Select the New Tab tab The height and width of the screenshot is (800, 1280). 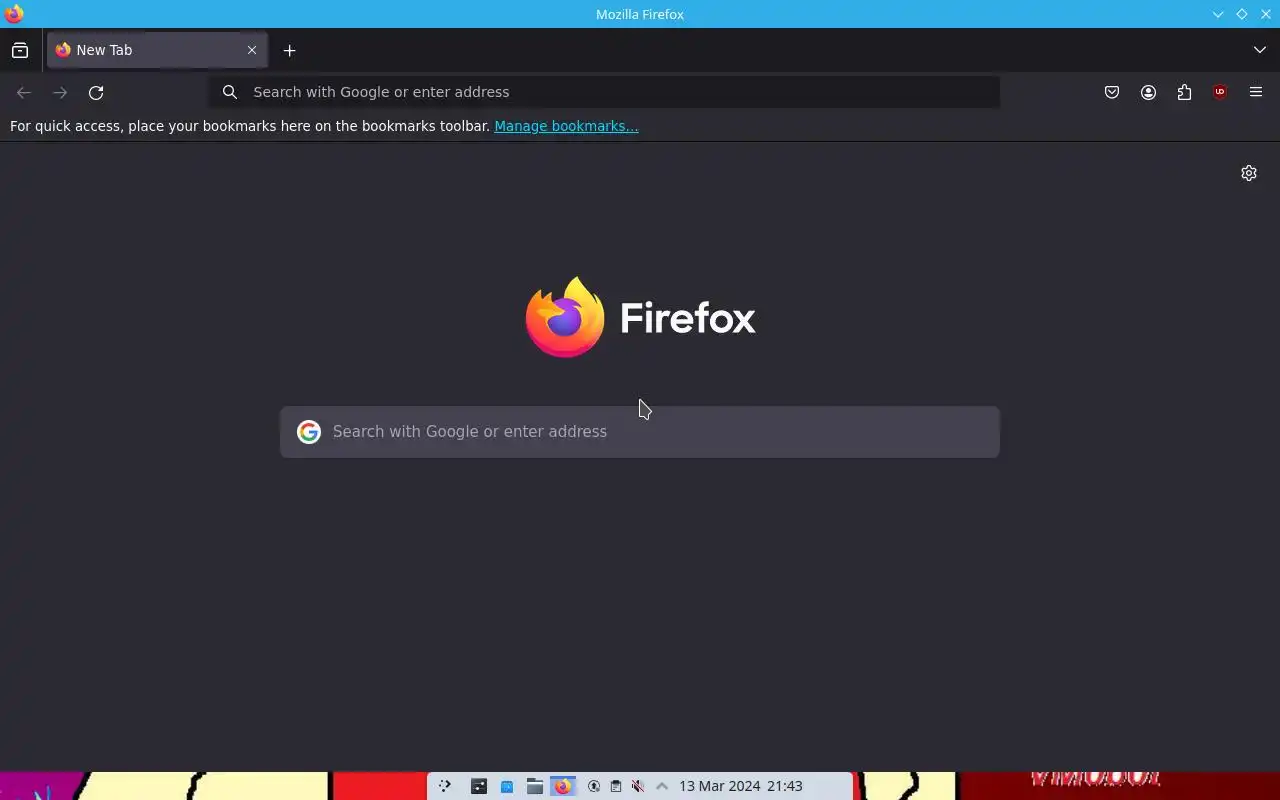point(157,50)
